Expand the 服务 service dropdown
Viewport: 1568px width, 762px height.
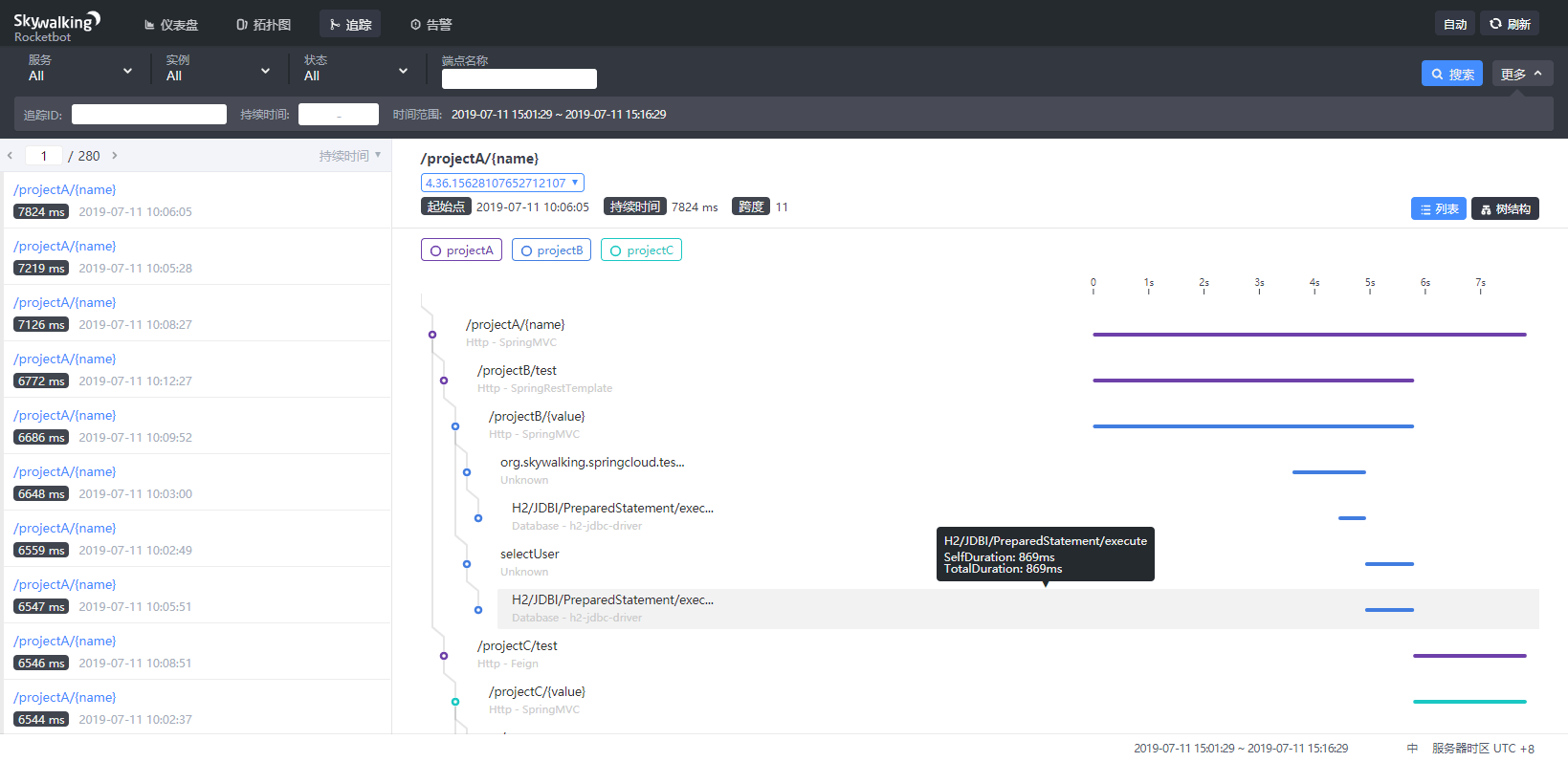pyautogui.click(x=80, y=70)
